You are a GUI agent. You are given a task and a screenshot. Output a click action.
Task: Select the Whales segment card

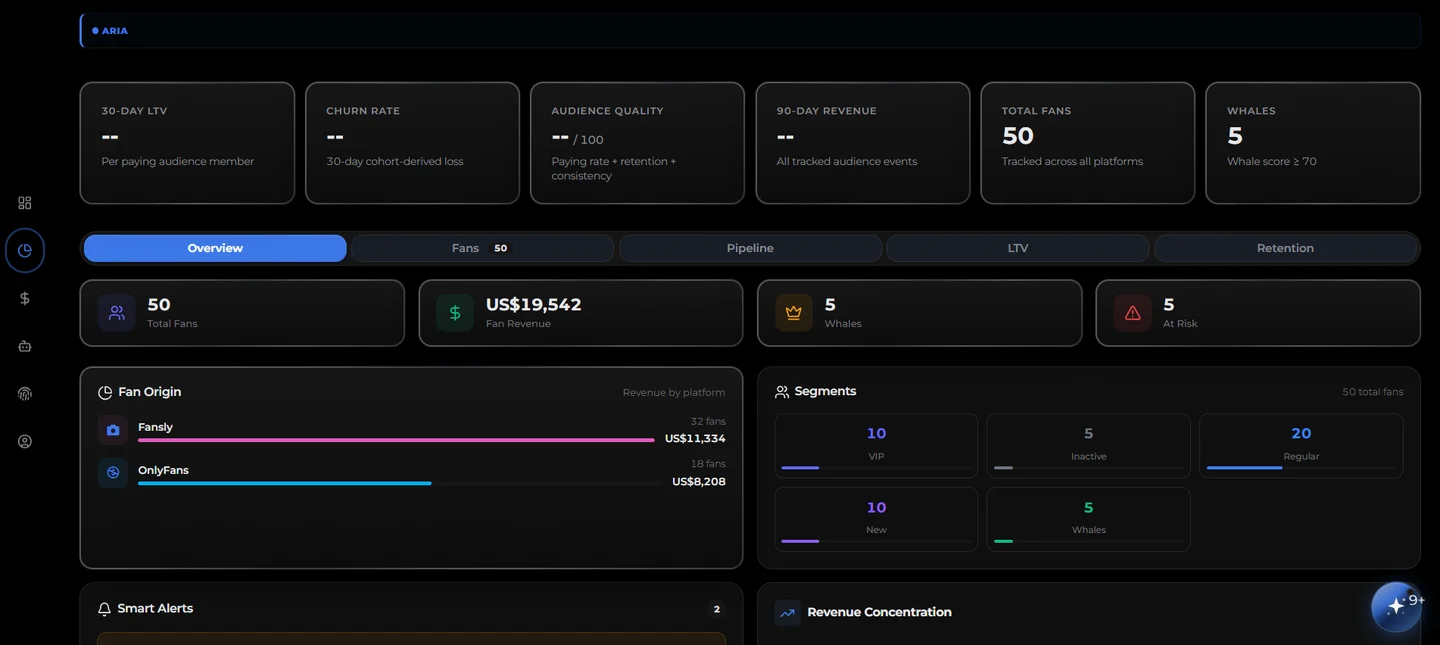click(x=1088, y=519)
